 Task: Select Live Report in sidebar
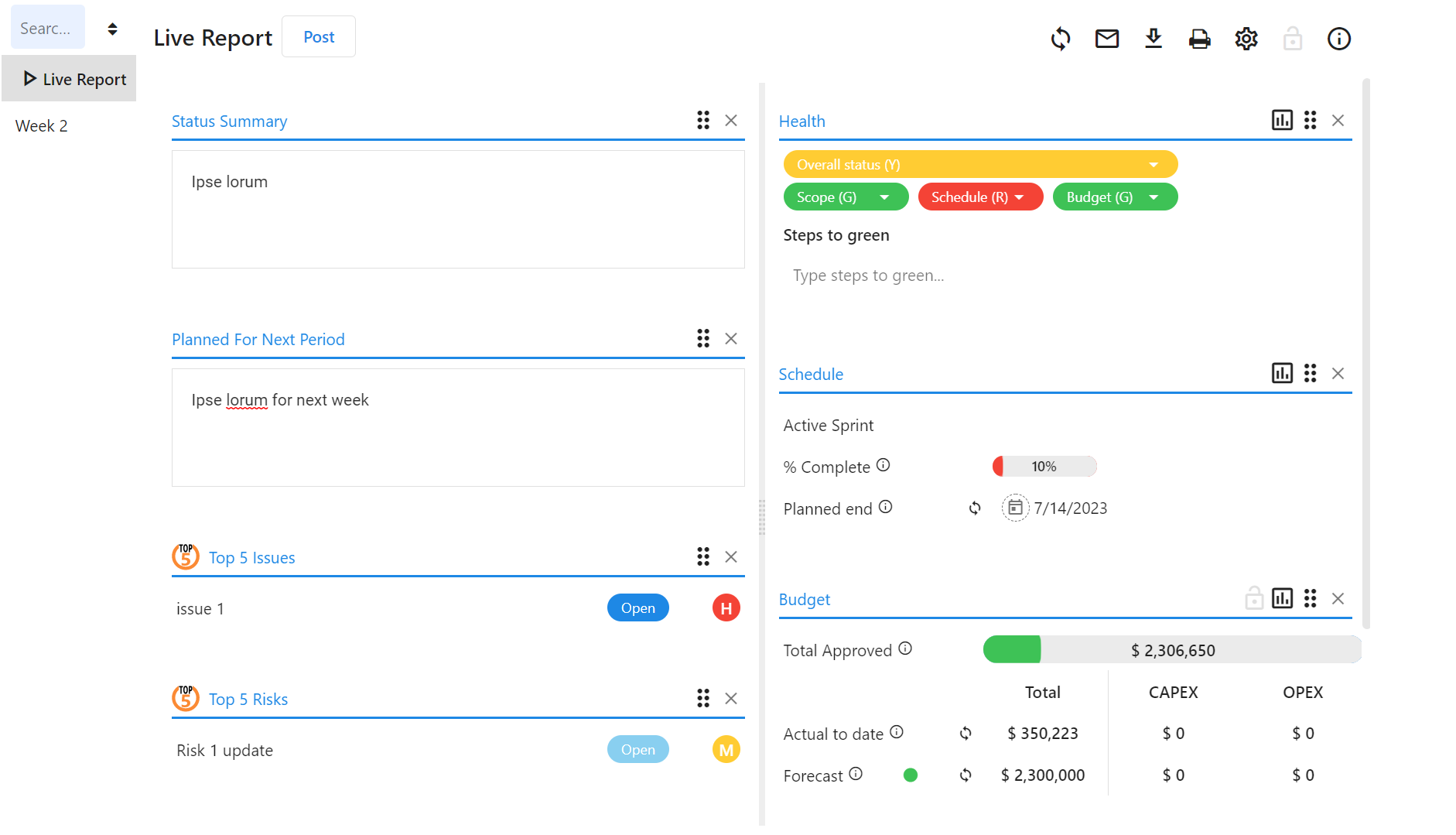pos(74,79)
